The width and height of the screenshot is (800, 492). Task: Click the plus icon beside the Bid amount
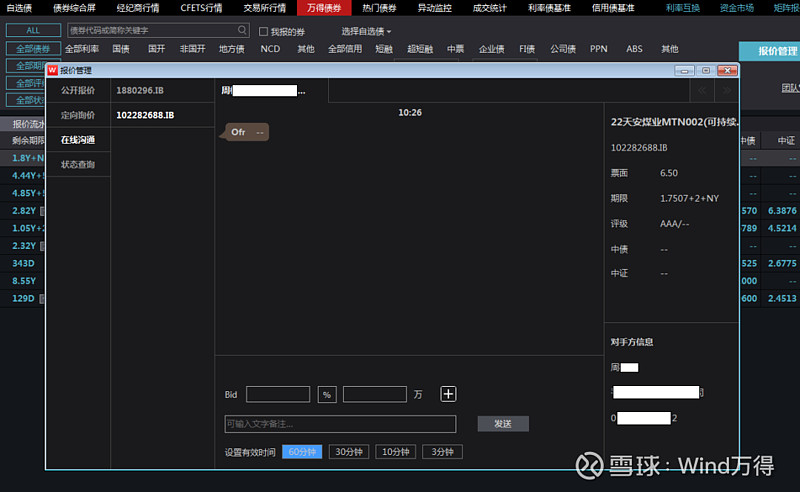pyautogui.click(x=449, y=395)
